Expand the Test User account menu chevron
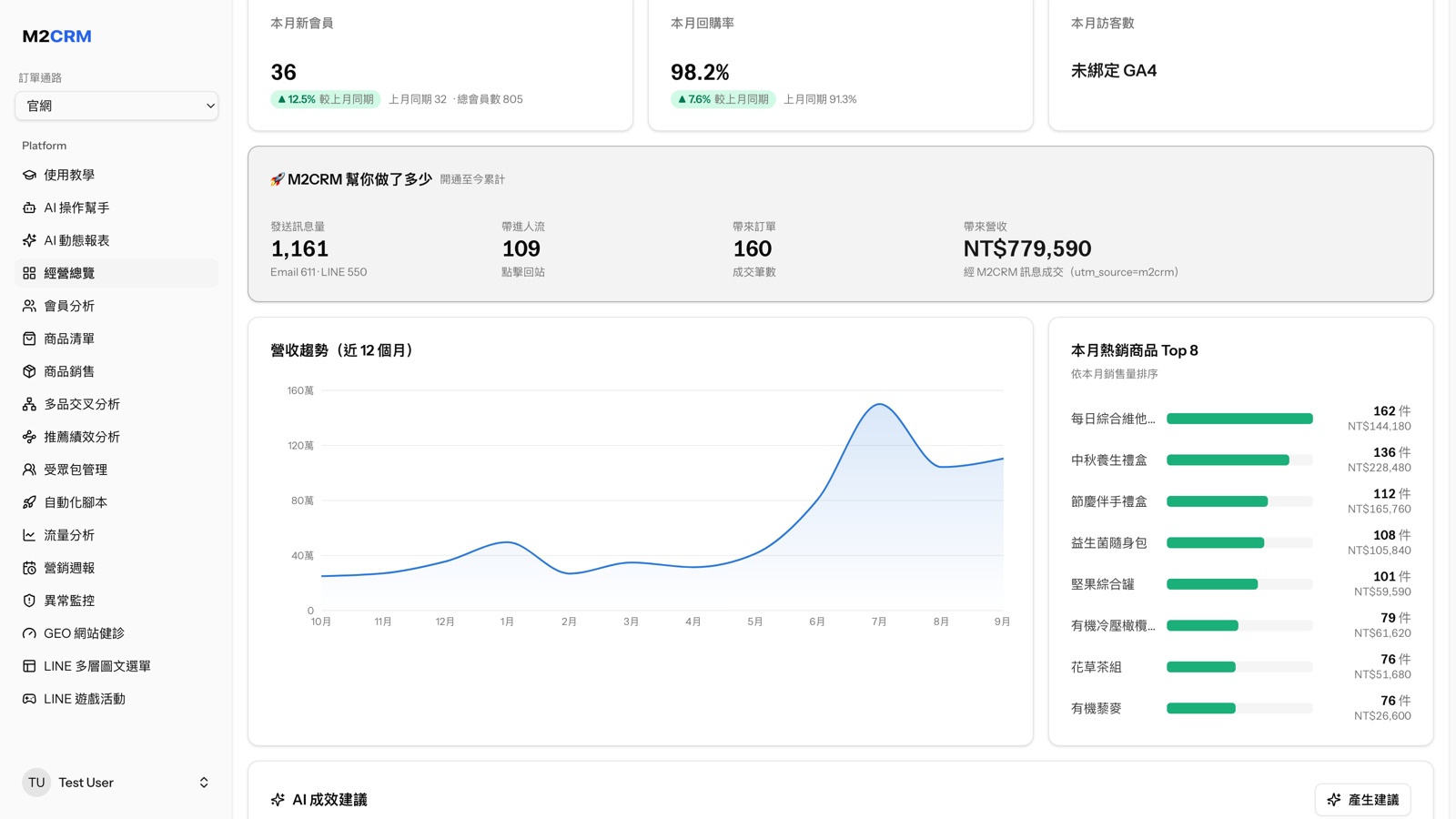1456x819 pixels. point(204,783)
